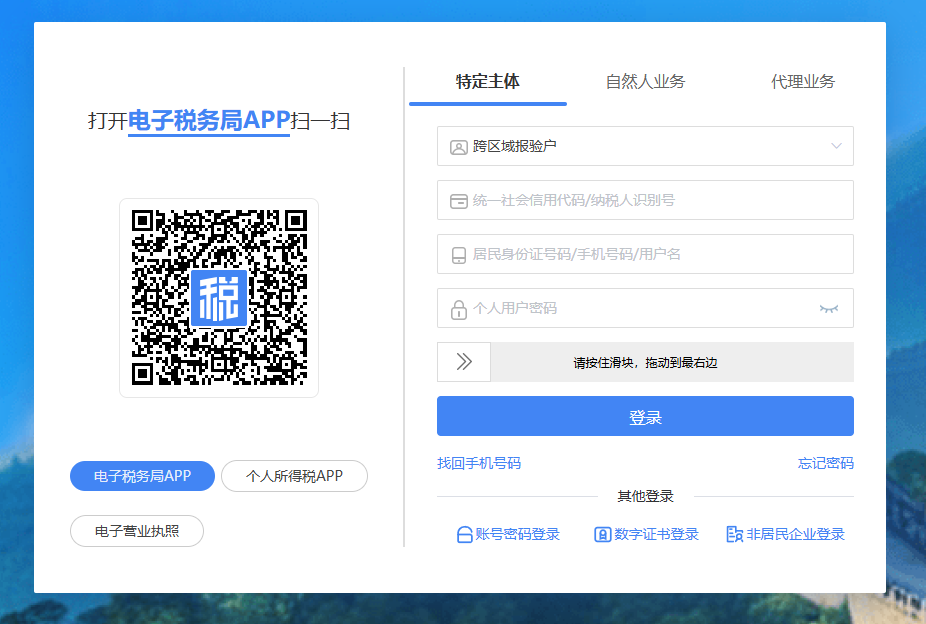This screenshot has height=624, width=926.
Task: Select the 电子税务局APP scan option
Action: click(142, 477)
